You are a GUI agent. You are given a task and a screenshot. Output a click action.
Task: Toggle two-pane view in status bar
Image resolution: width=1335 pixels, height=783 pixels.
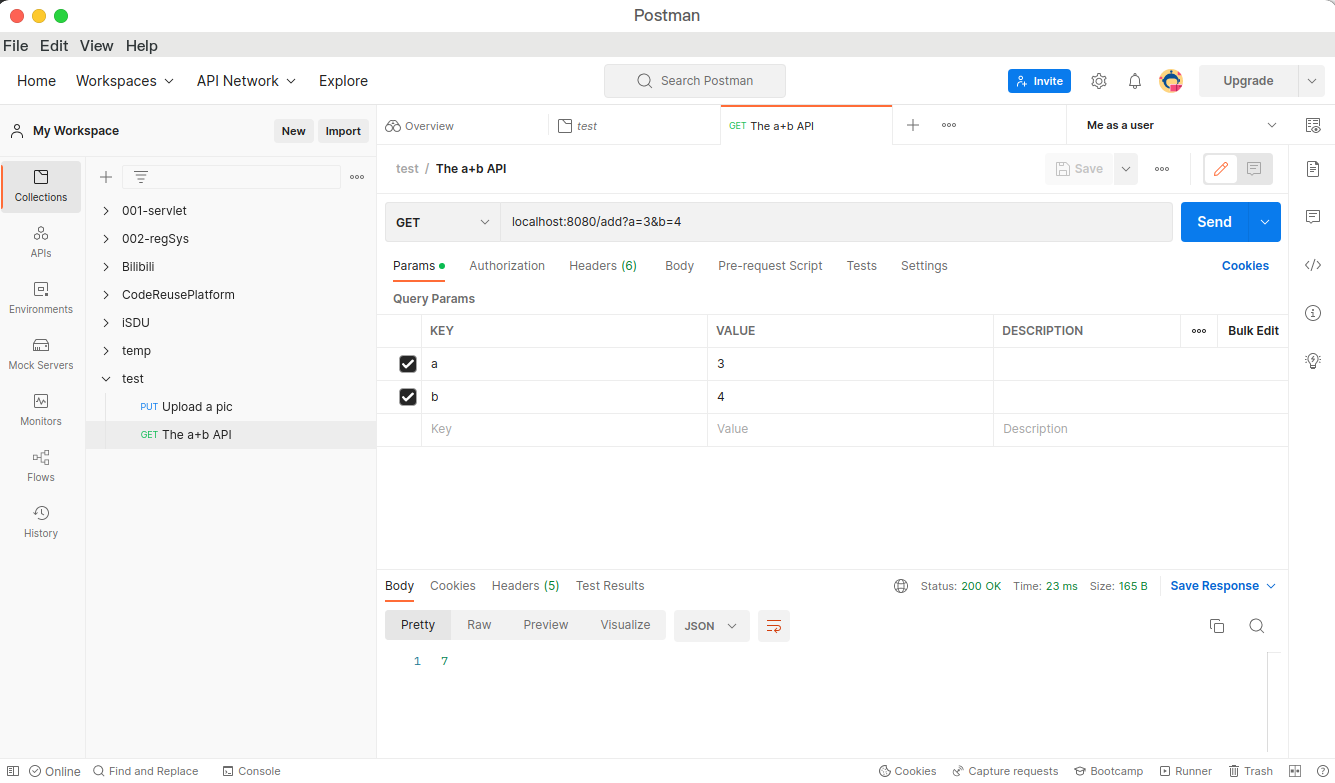[x=1295, y=771]
